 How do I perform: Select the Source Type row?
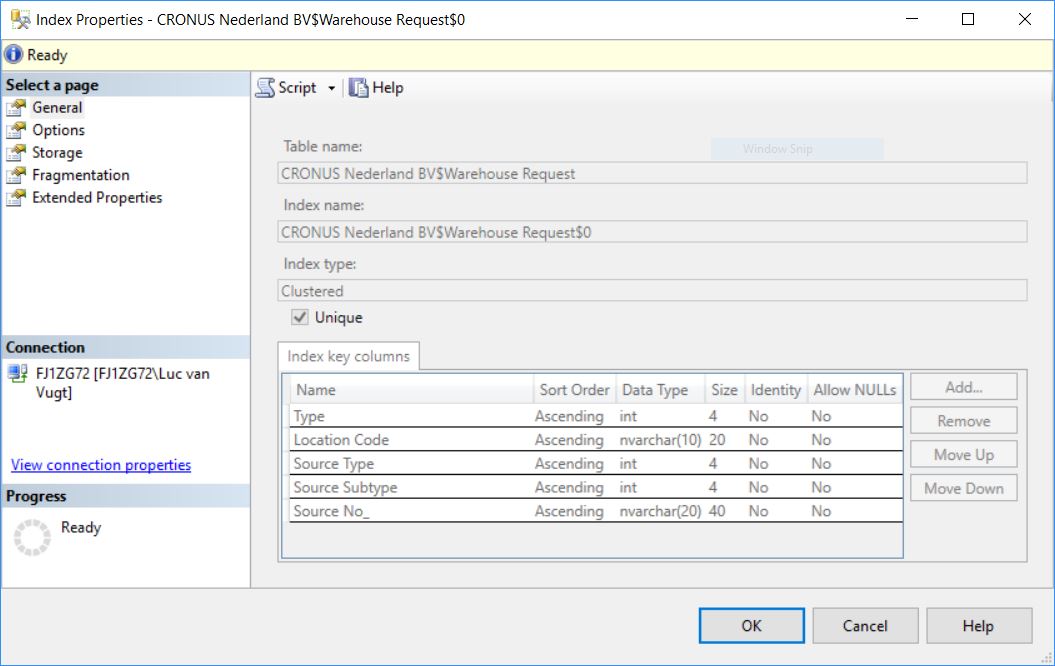coord(596,464)
